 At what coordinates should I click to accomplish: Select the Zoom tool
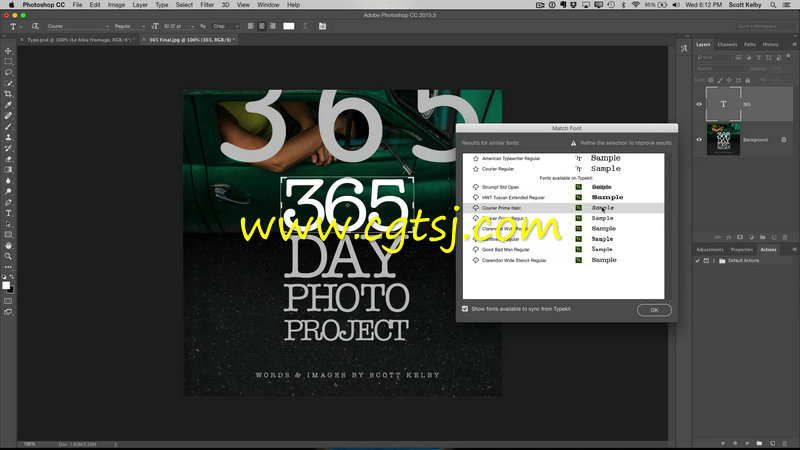pyautogui.click(x=8, y=256)
